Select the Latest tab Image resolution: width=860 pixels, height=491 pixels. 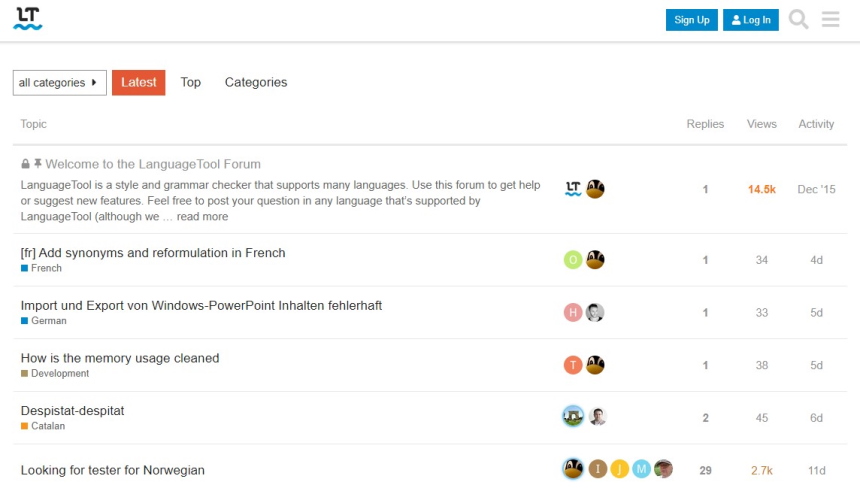[139, 83]
